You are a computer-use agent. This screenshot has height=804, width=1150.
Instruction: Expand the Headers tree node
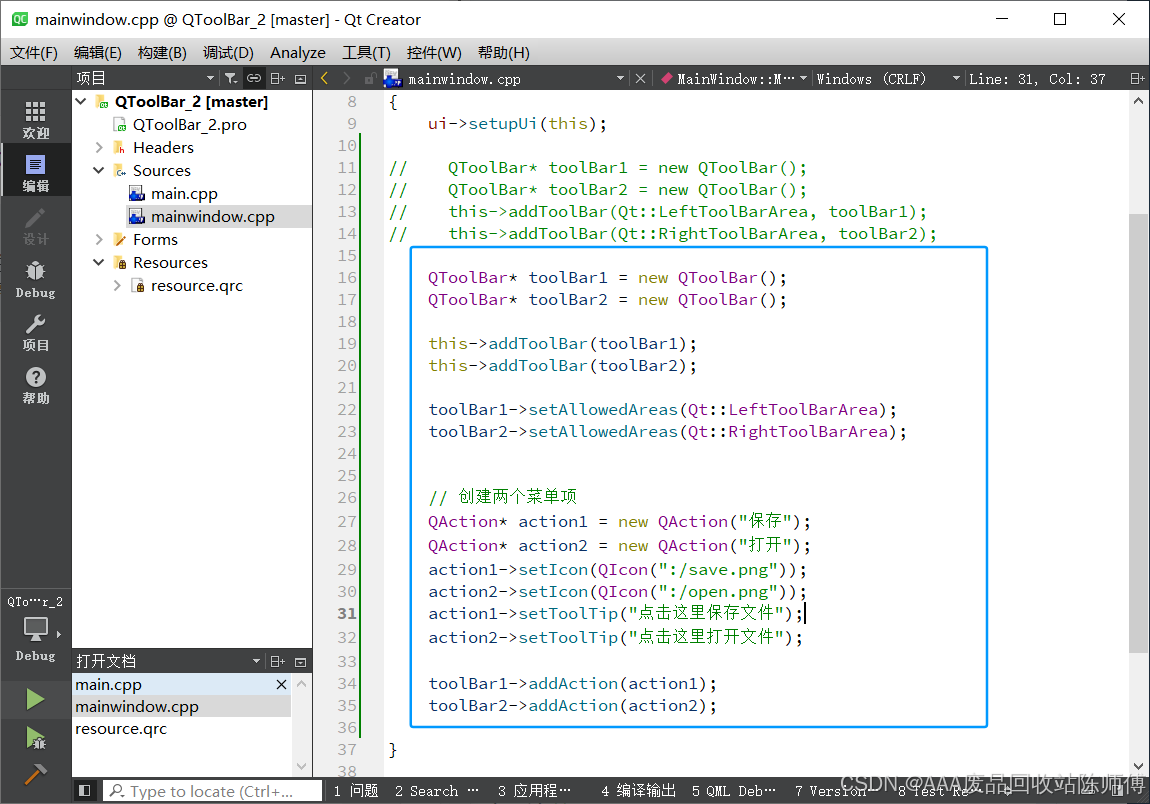[x=98, y=147]
